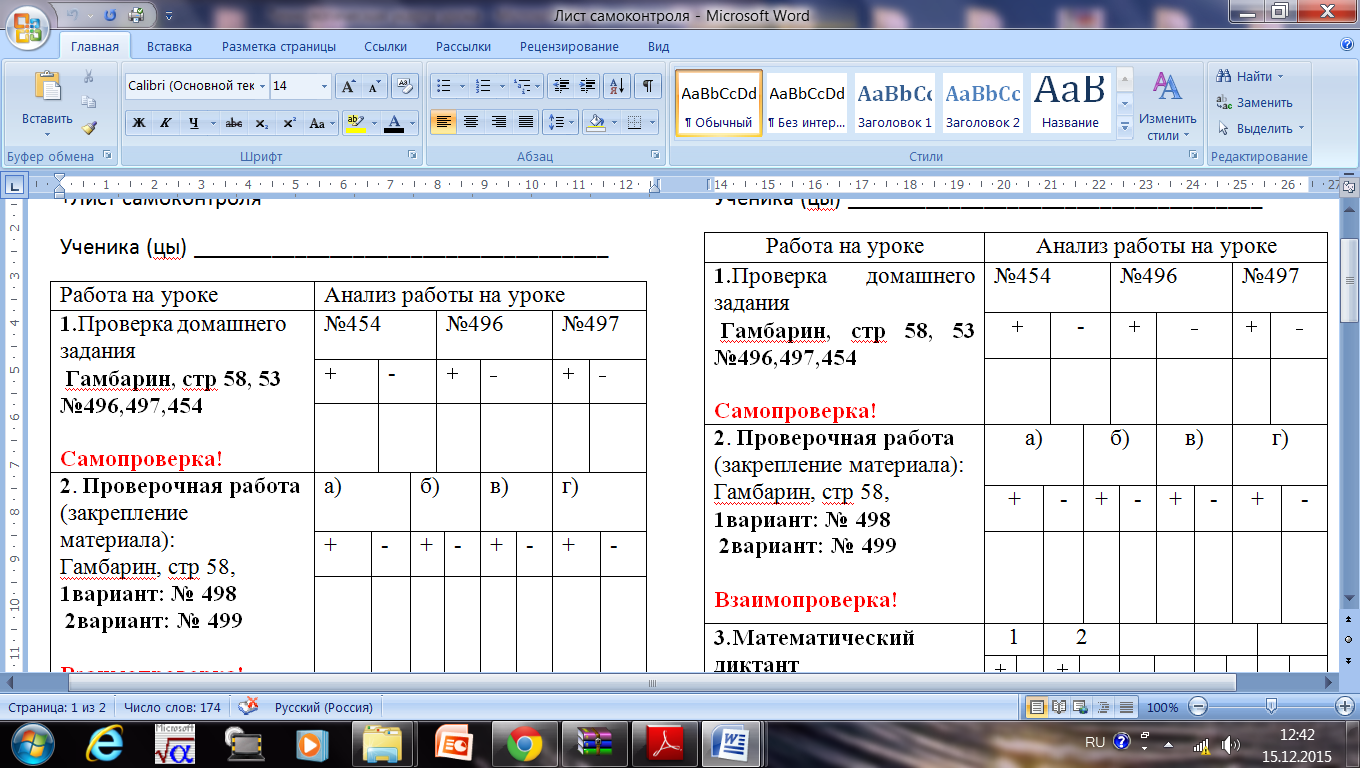Image resolution: width=1360 pixels, height=768 pixels.
Task: Switch to the Ссылки tab
Action: [385, 46]
